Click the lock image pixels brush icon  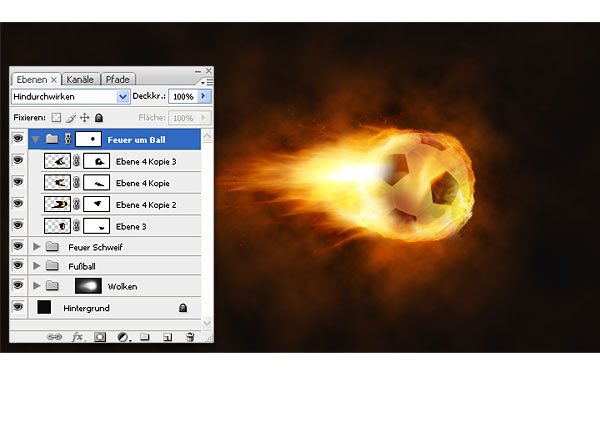tap(71, 117)
